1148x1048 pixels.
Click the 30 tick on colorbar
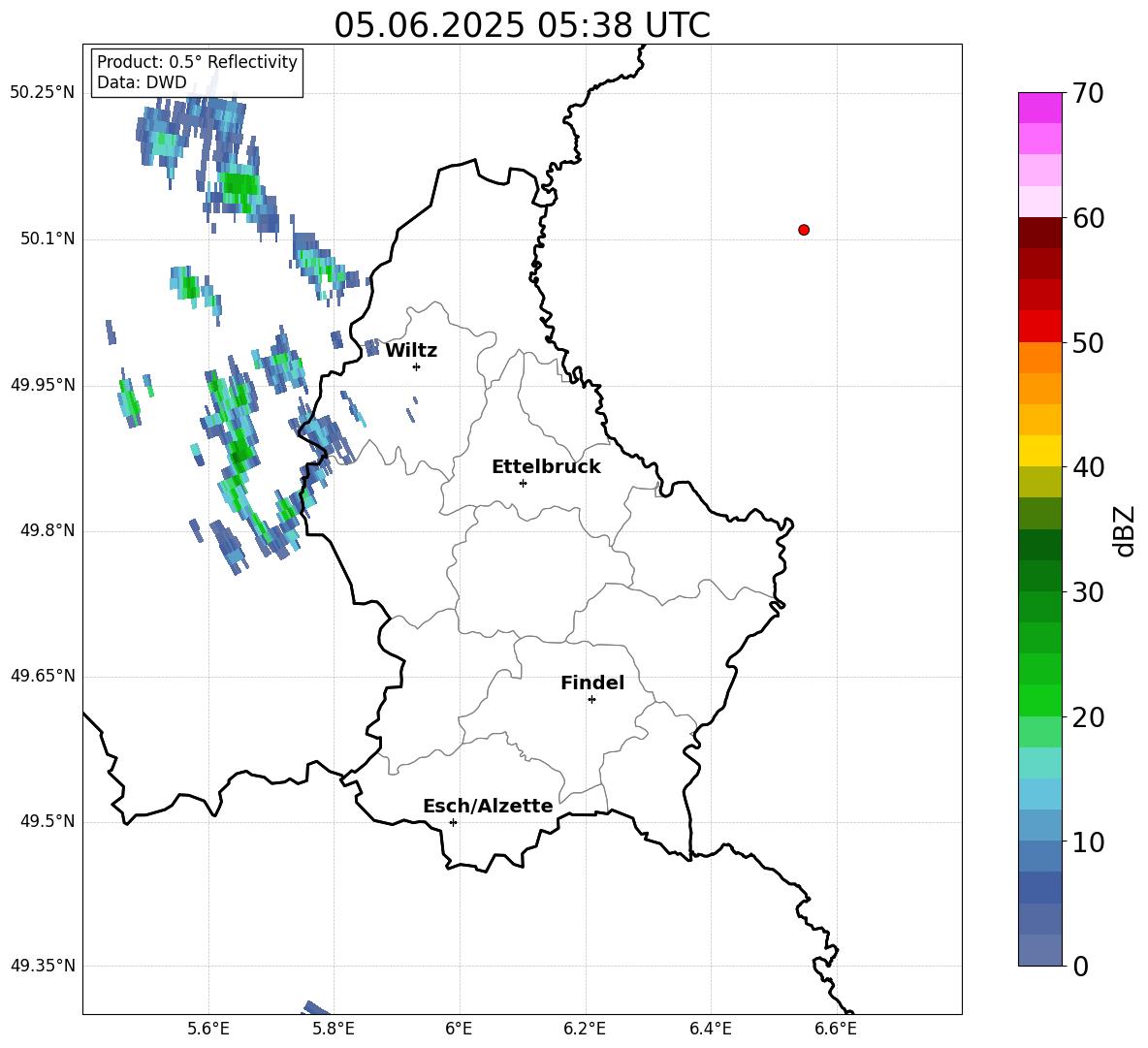(x=1088, y=592)
